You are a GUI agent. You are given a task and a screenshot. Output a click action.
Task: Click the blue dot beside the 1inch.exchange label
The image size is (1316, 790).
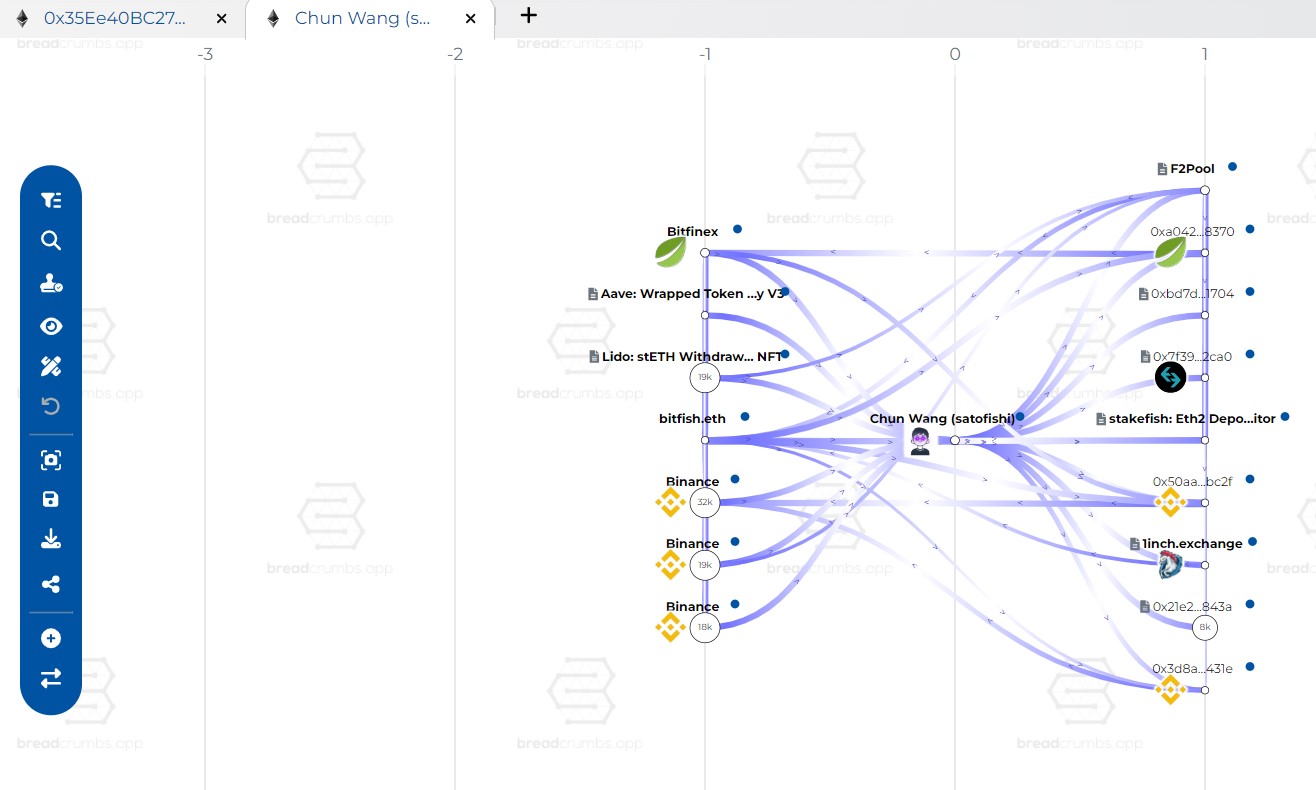(x=1252, y=541)
